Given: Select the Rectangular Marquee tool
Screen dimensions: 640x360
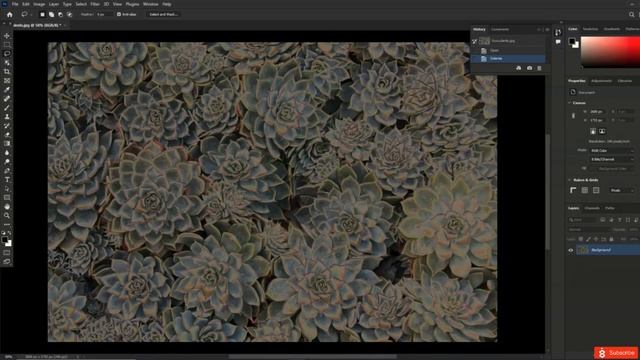Looking at the screenshot, I should [7, 45].
